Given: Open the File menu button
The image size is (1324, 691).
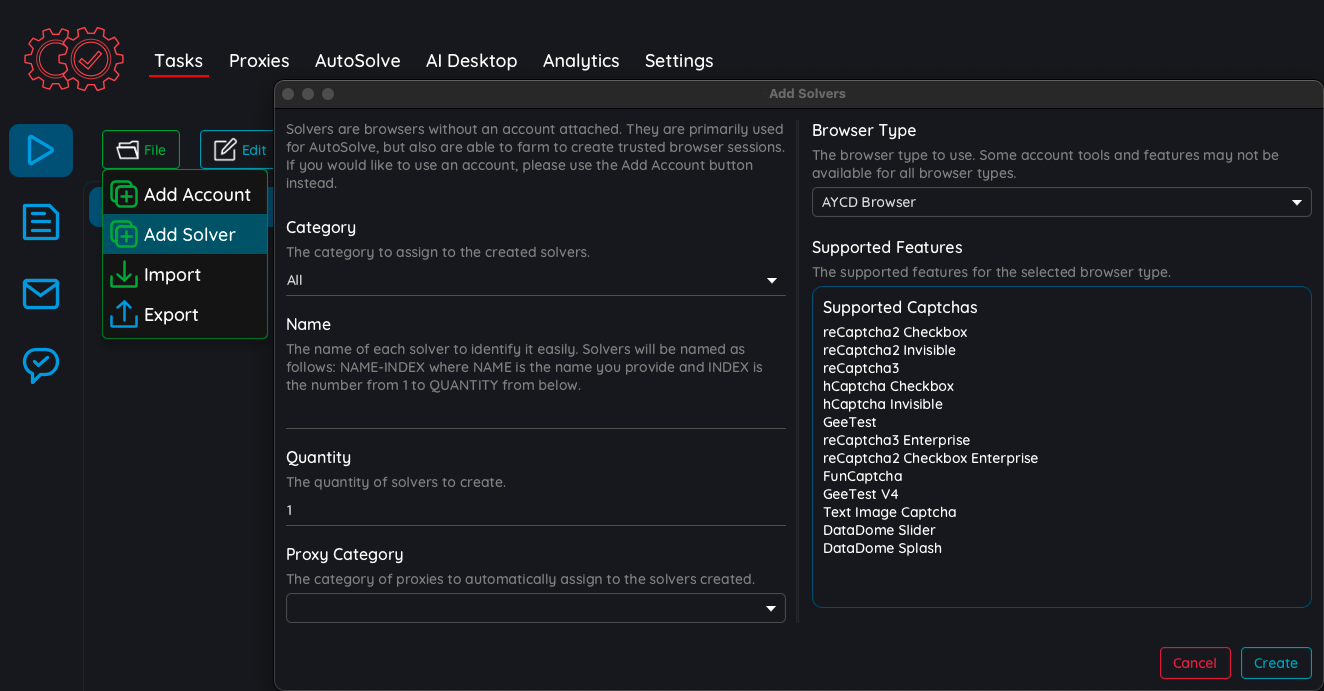Looking at the screenshot, I should pos(141,150).
